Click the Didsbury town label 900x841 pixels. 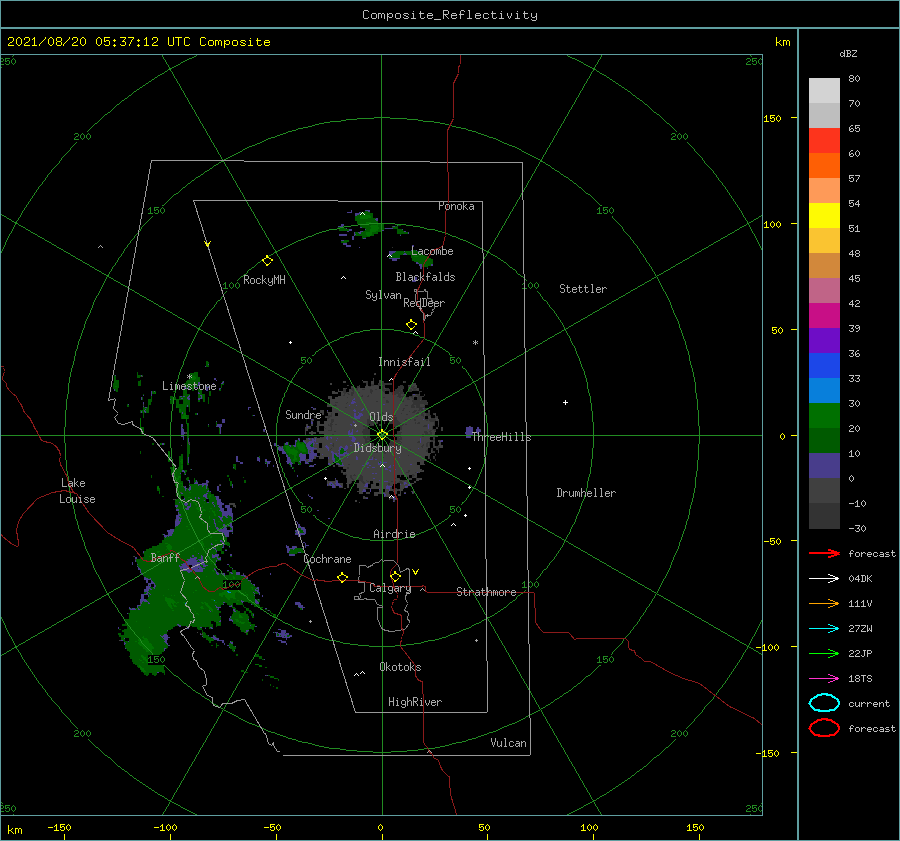[x=377, y=448]
